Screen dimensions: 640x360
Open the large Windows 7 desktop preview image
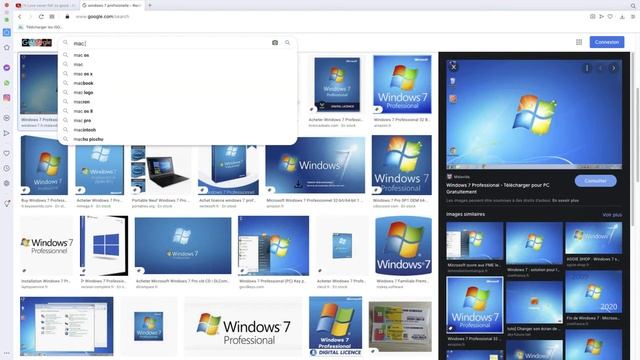pos(534,114)
